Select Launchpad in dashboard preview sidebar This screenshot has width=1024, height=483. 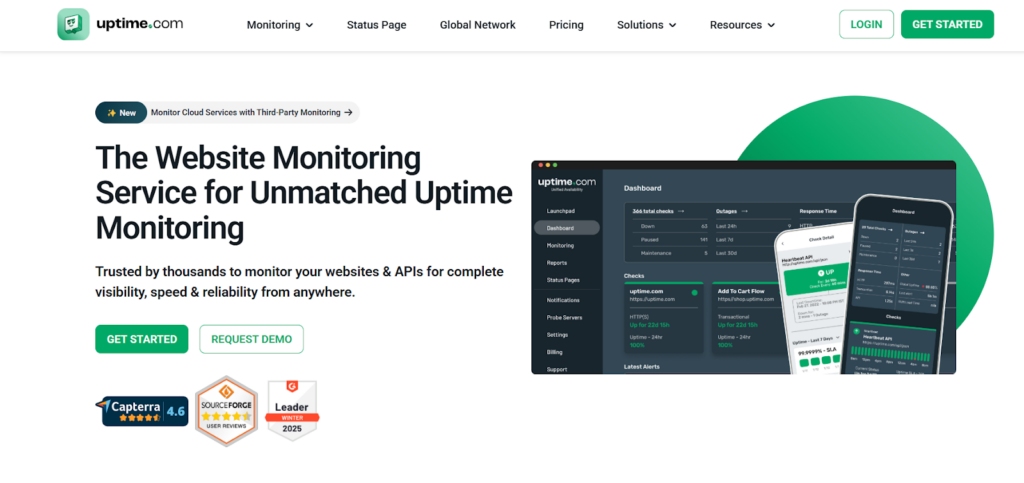pos(560,211)
